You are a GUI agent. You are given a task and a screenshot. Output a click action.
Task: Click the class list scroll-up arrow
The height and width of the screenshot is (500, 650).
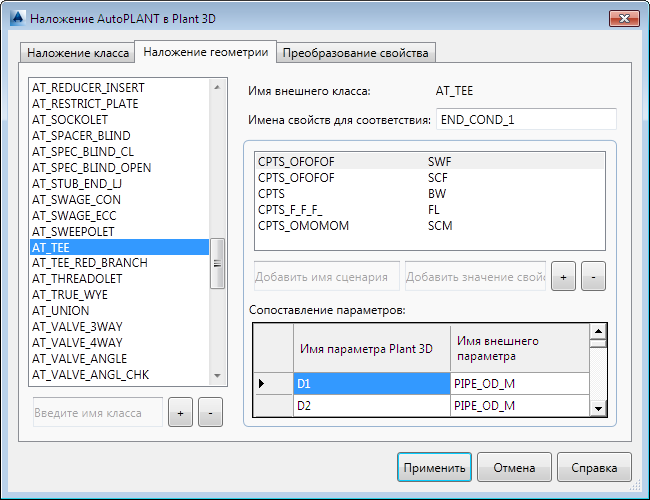pyautogui.click(x=217, y=87)
